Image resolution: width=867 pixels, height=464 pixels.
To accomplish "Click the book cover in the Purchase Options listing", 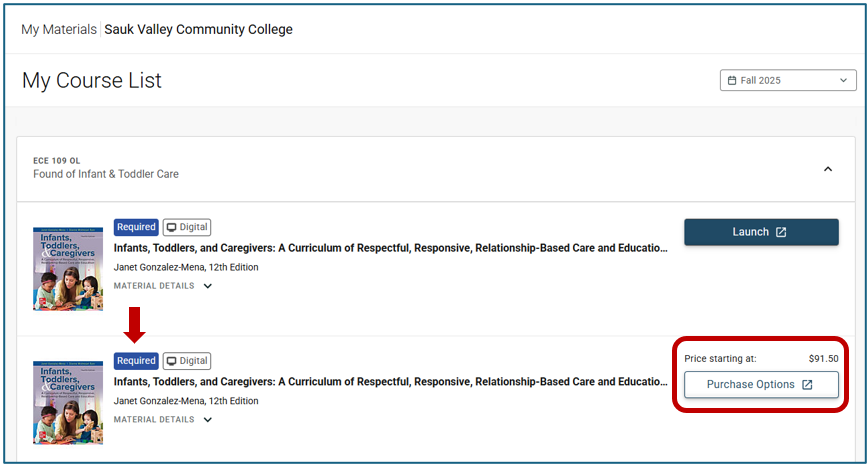I will [67, 402].
